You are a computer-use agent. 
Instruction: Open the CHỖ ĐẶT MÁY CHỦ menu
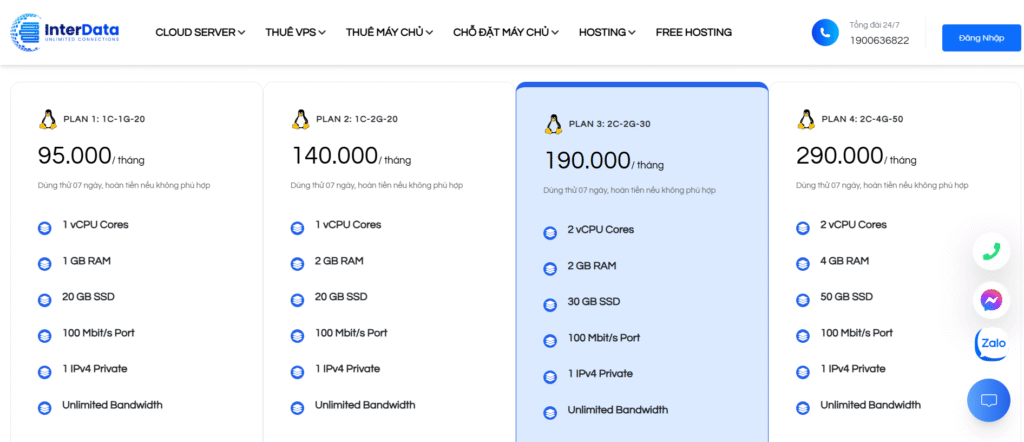click(505, 32)
